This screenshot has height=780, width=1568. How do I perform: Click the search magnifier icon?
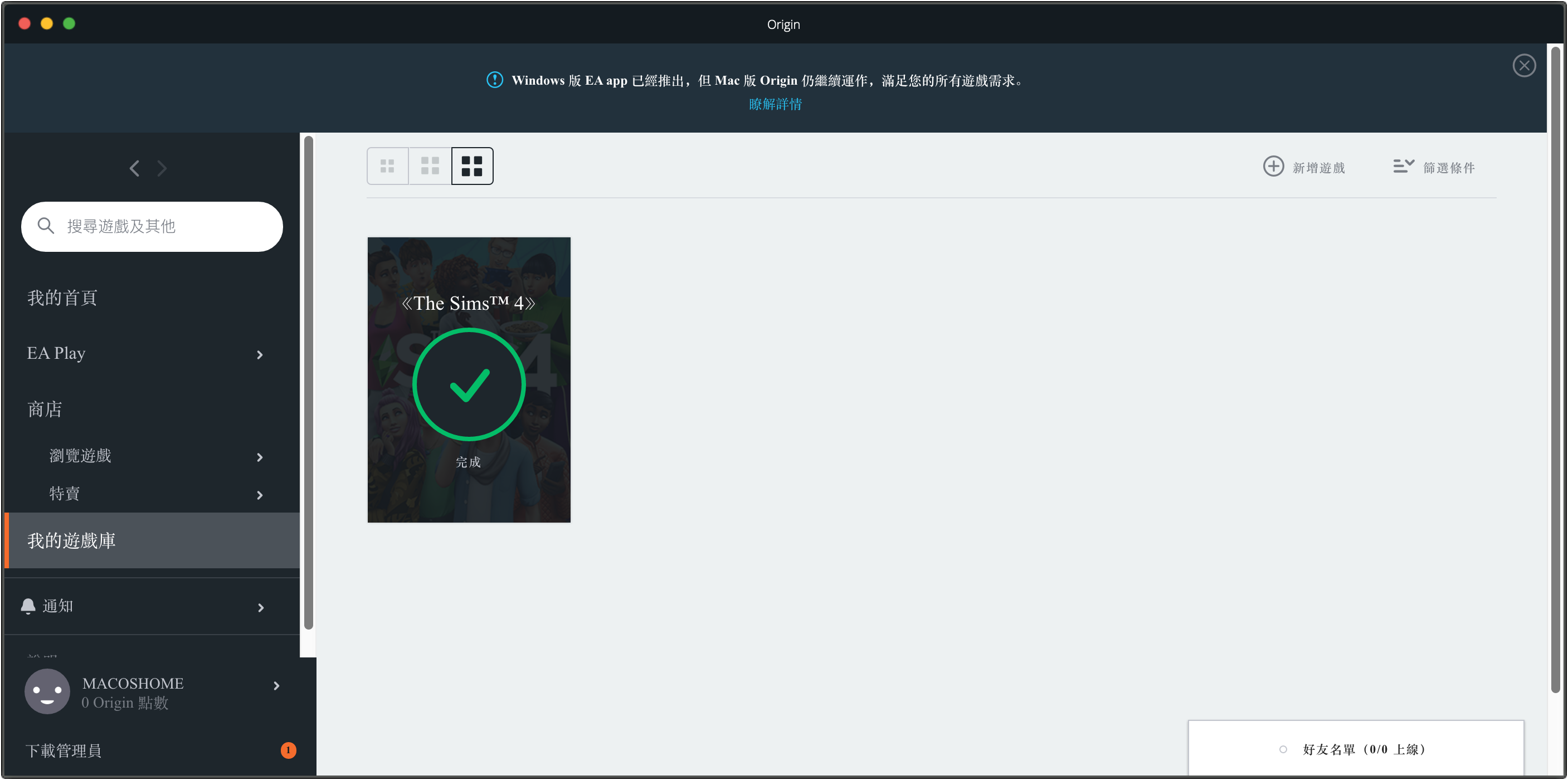46,226
